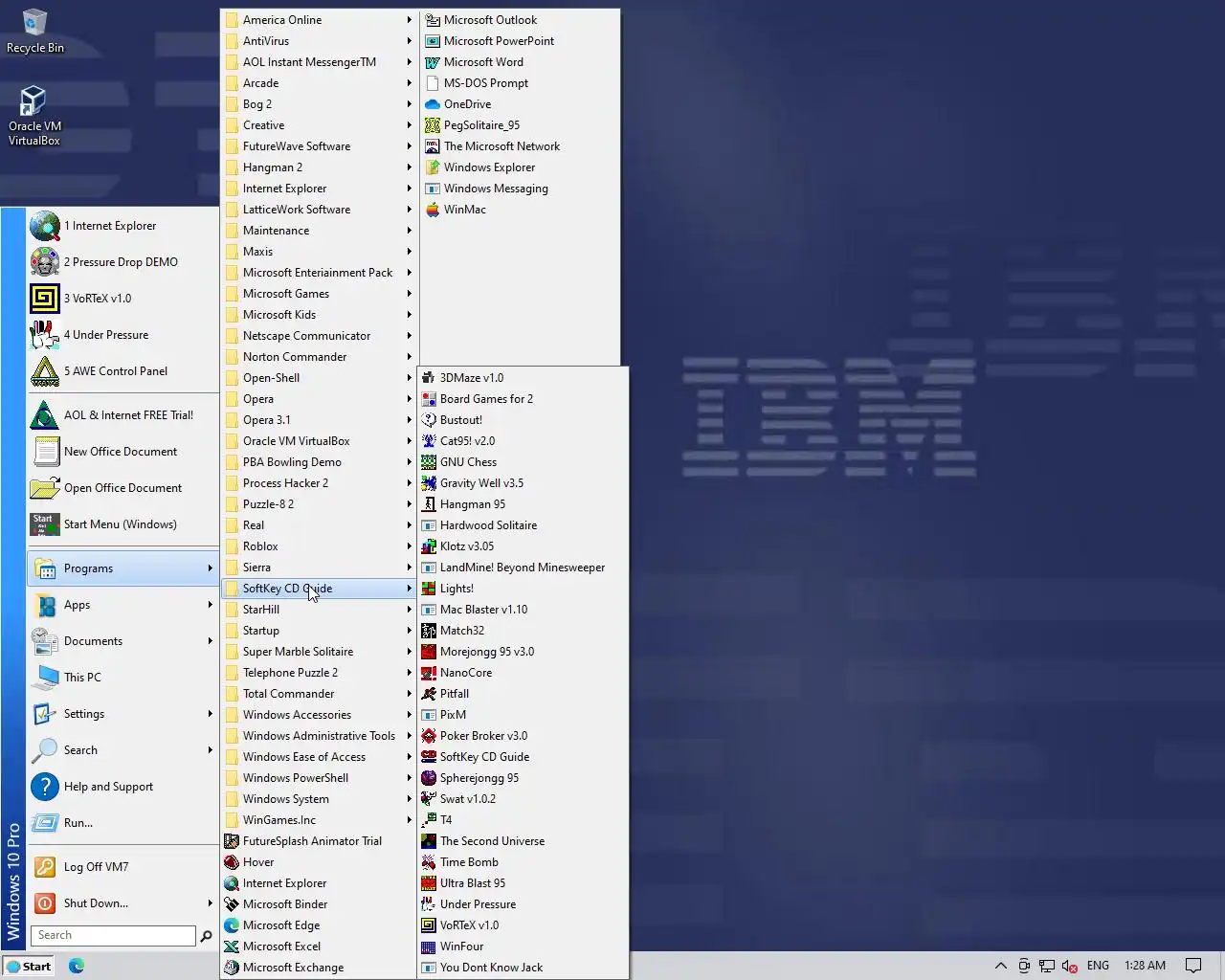
Task: Open the notification center icon
Action: point(1193,966)
